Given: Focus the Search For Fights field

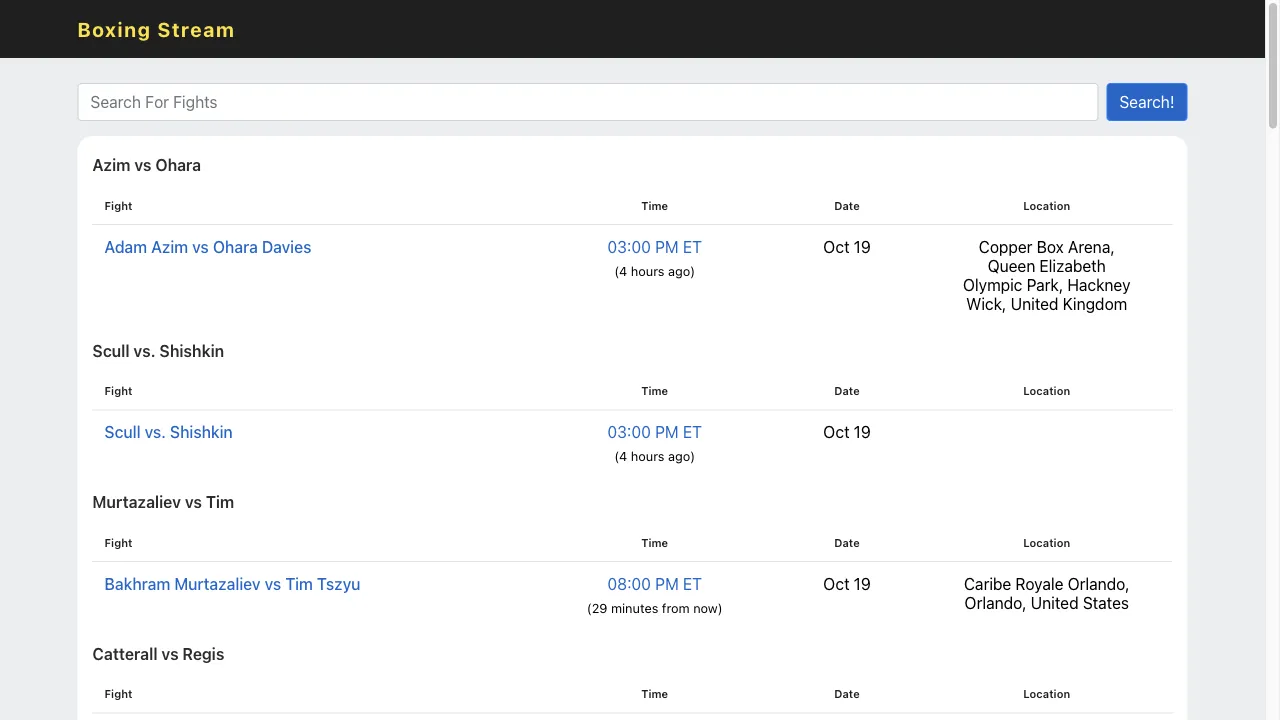Looking at the screenshot, I should (588, 102).
